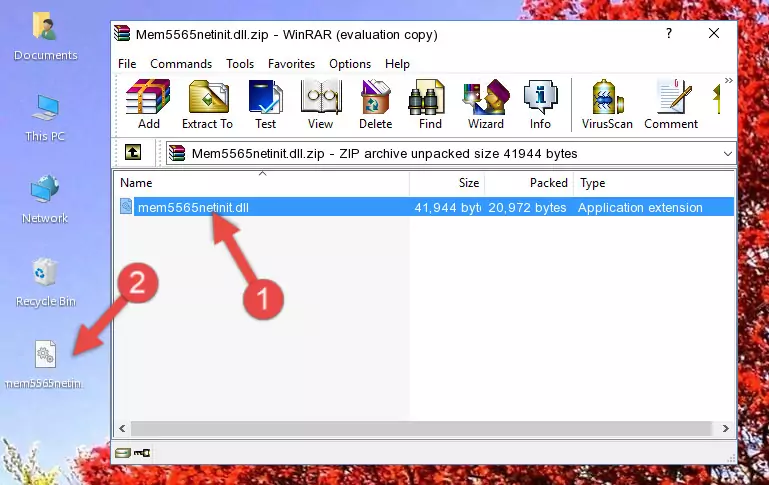Open the View file tool
Image resolution: width=769 pixels, height=485 pixels.
(321, 104)
